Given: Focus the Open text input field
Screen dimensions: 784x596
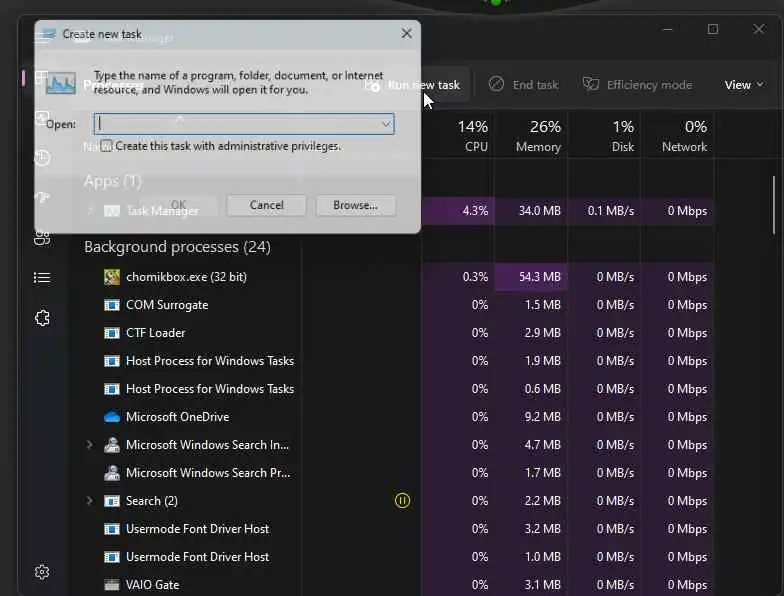Looking at the screenshot, I should click(244, 124).
